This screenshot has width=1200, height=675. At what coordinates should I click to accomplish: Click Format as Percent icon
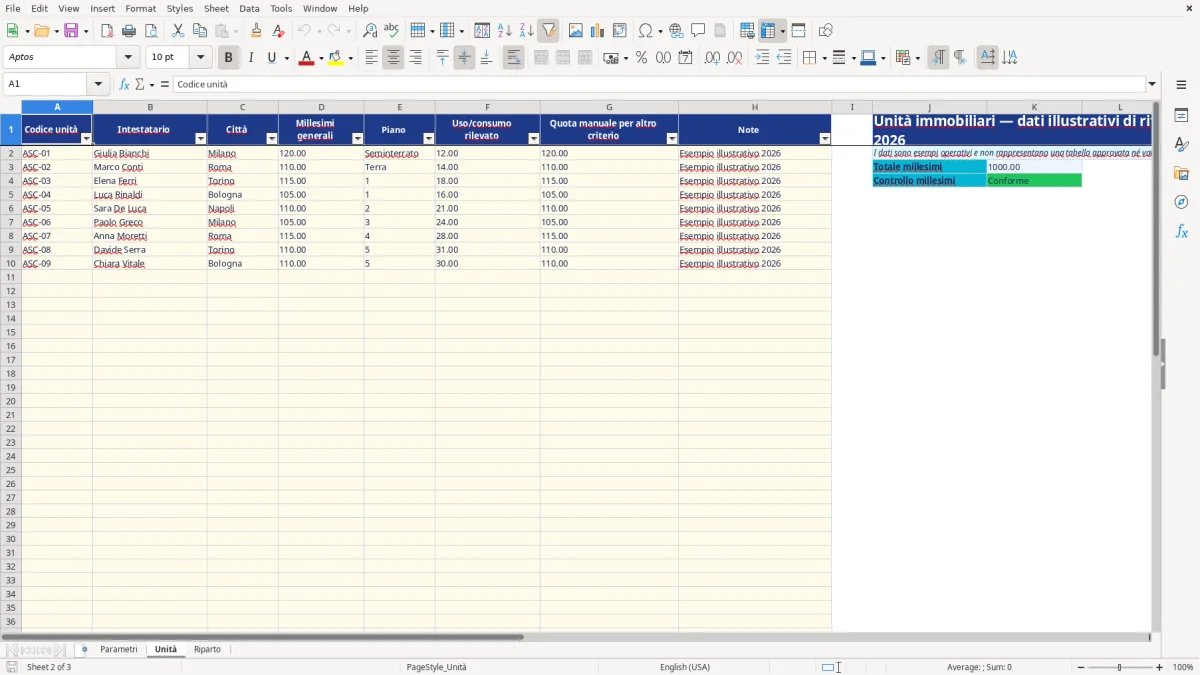tap(641, 58)
